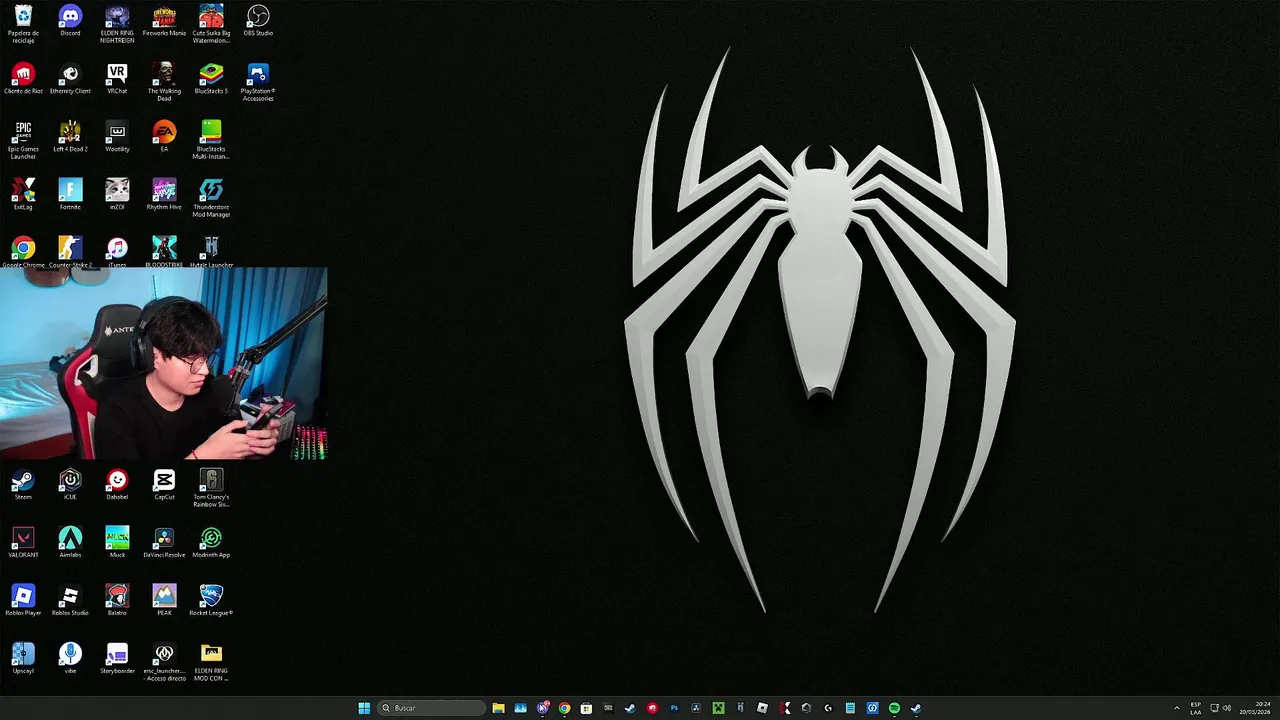Open the VALORANT desktop shortcut

point(23,542)
